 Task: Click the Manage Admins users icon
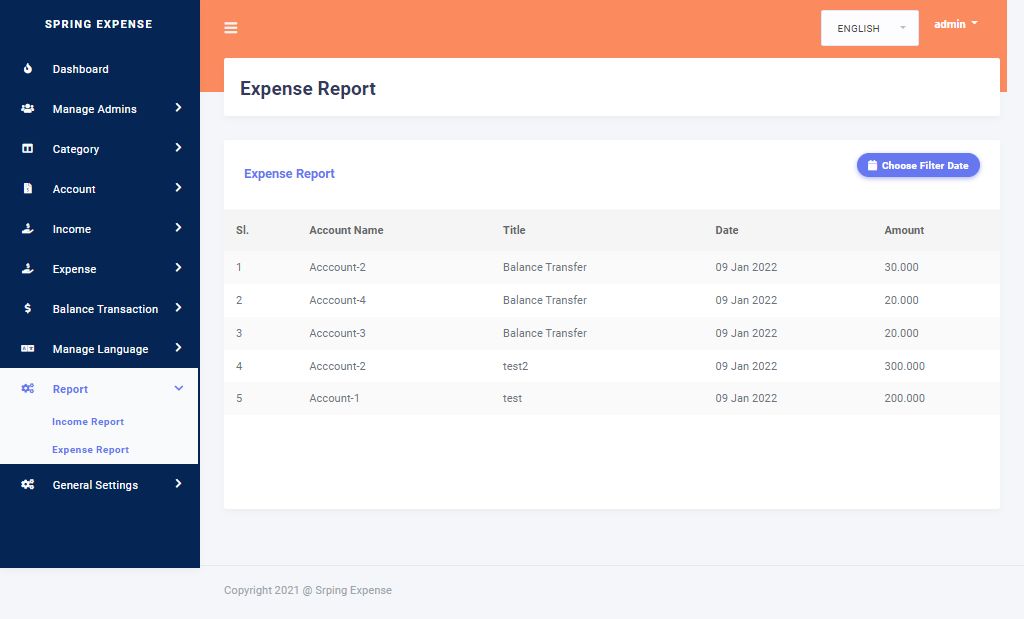click(x=28, y=109)
